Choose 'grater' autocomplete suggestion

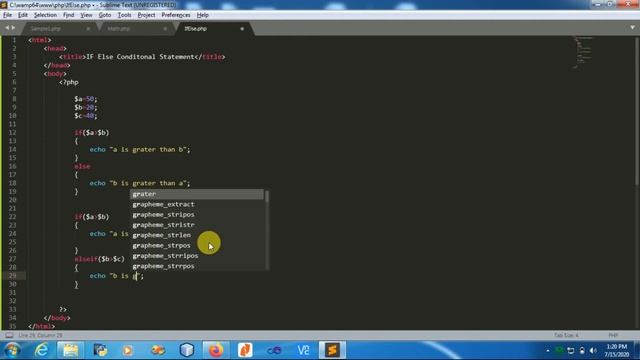coord(197,194)
